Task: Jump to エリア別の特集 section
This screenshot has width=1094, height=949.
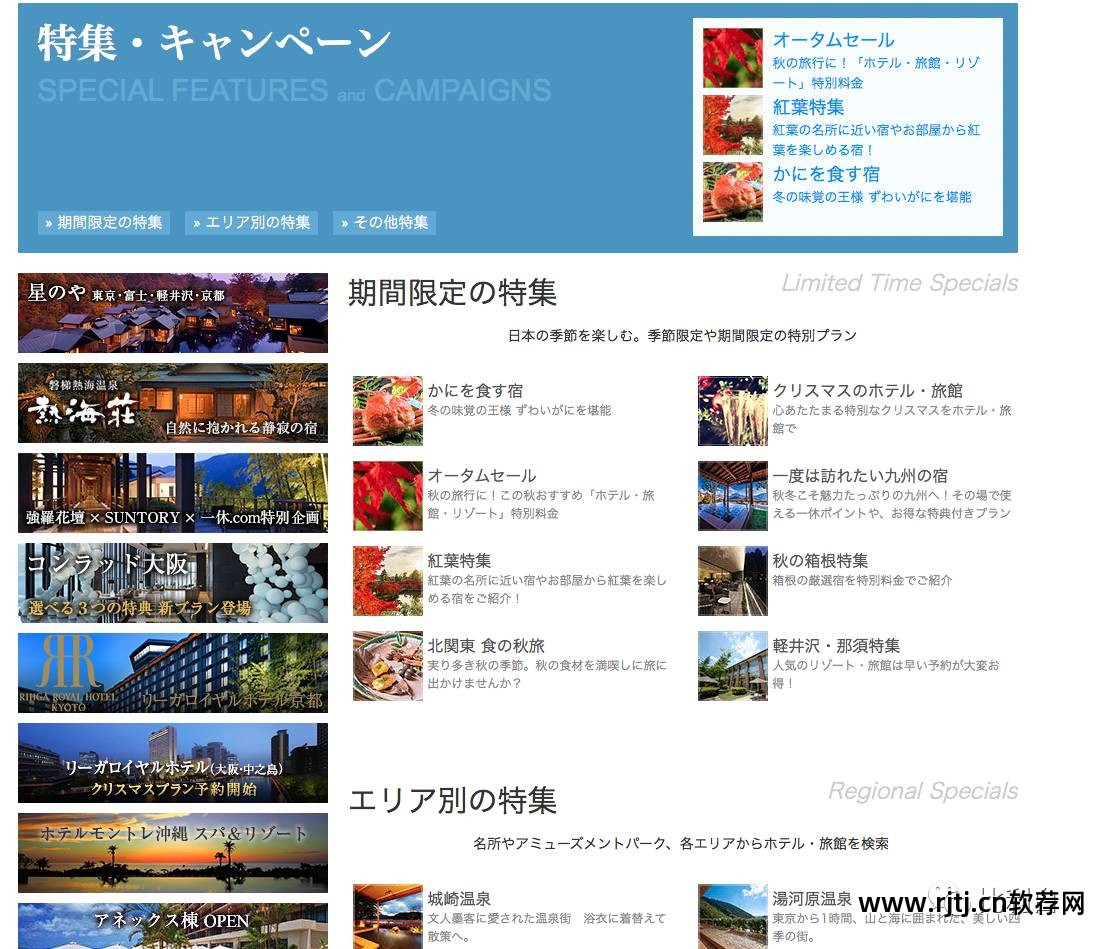Action: pyautogui.click(x=252, y=223)
